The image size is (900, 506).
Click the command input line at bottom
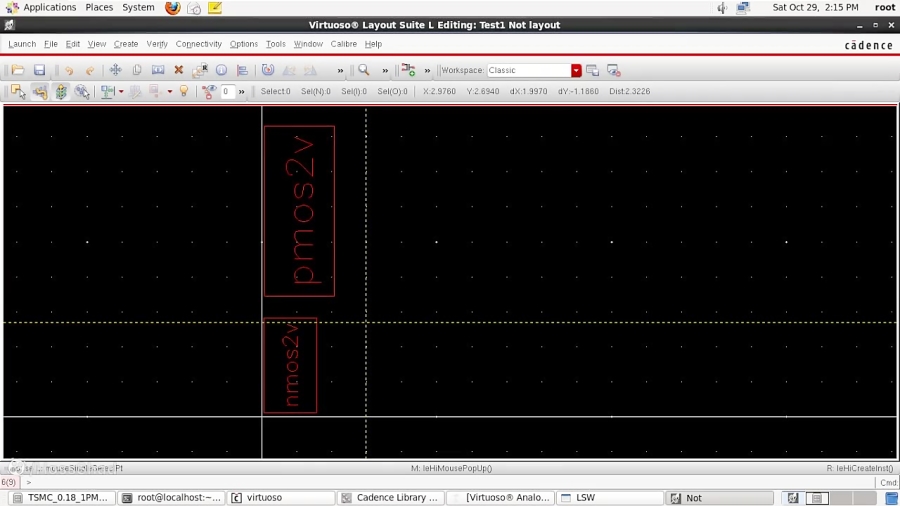451,482
